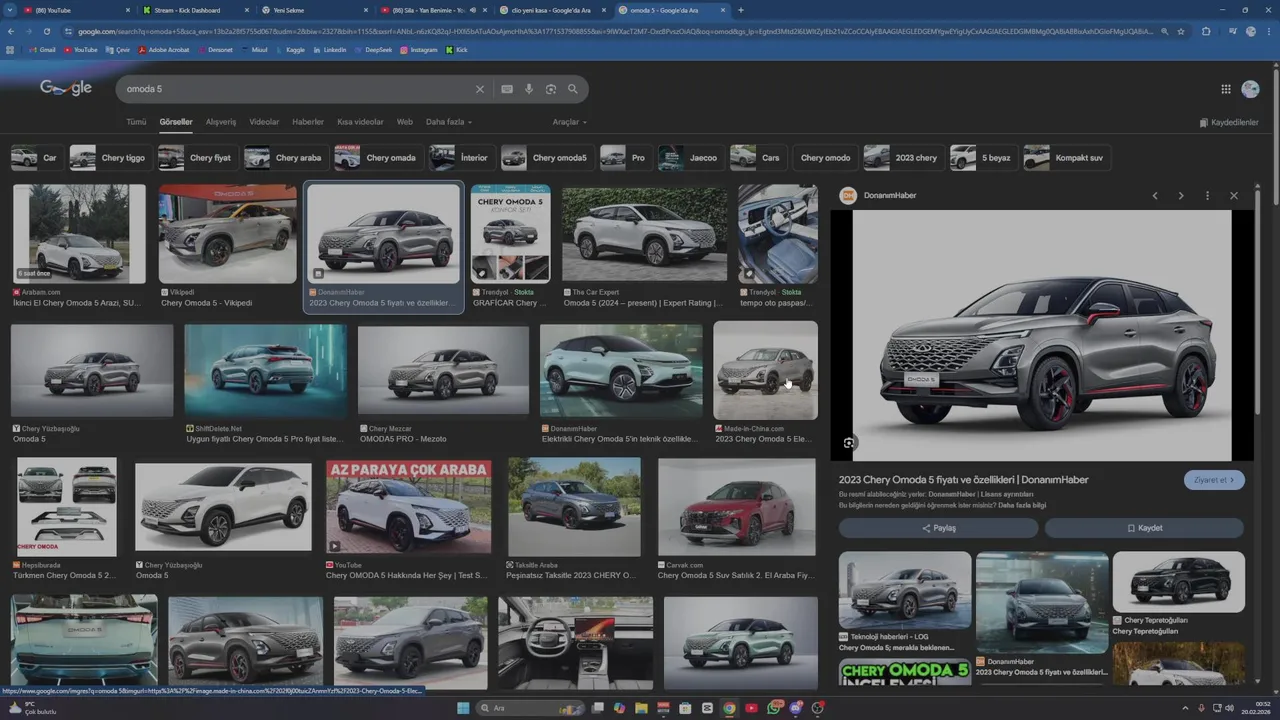Reload the page

(x=47, y=32)
